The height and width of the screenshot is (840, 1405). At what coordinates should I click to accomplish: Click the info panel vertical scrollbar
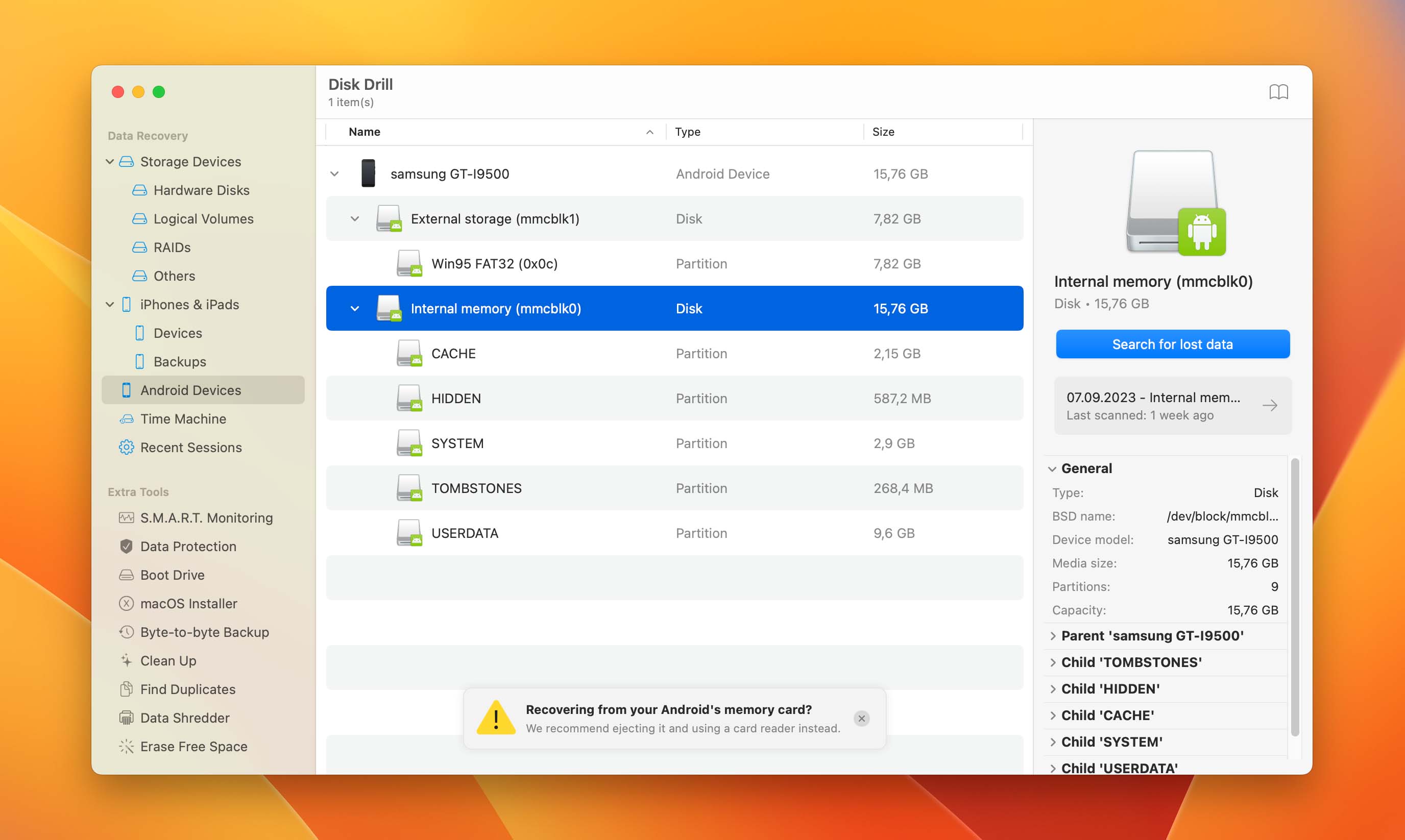click(1295, 597)
